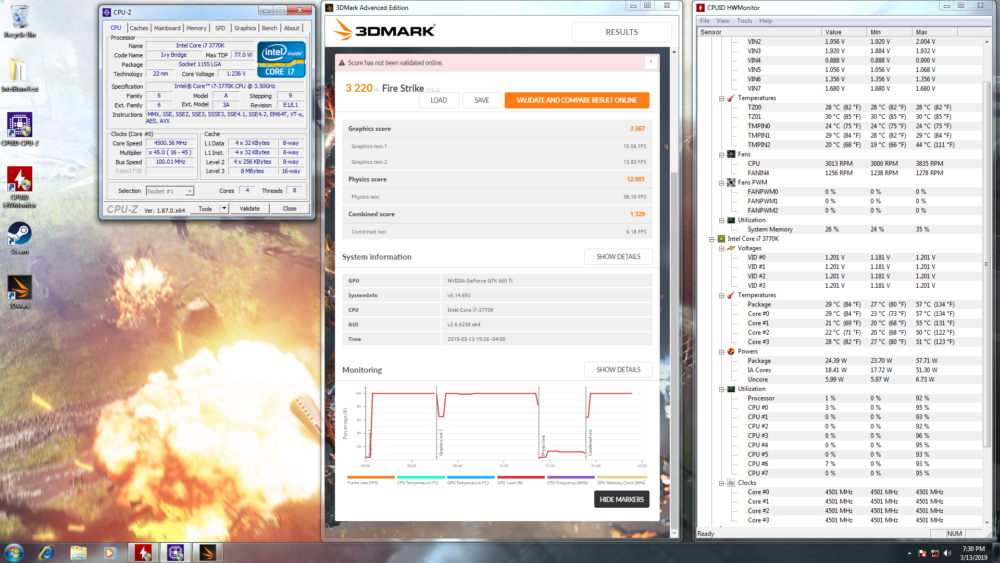Viewport: 1000px width, 563px height.
Task: Collapse the Fans PWM node in HWMonitor
Action: tap(721, 182)
